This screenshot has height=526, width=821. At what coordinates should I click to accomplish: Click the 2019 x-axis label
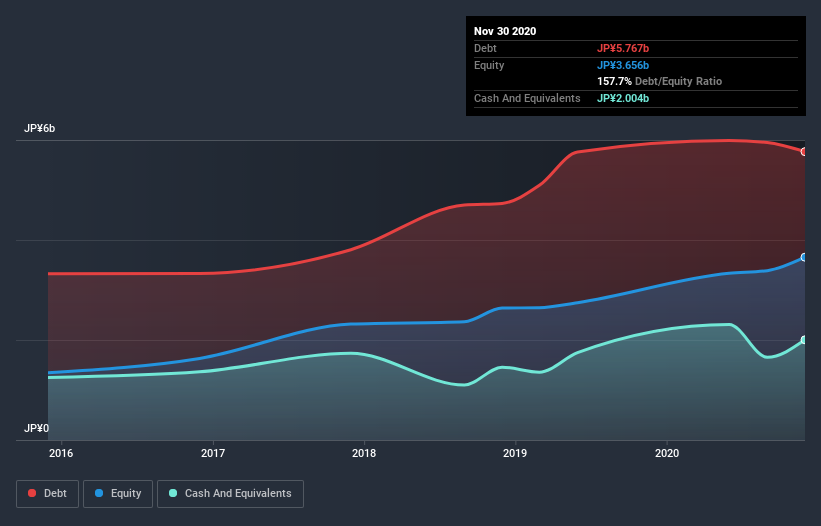click(x=515, y=453)
